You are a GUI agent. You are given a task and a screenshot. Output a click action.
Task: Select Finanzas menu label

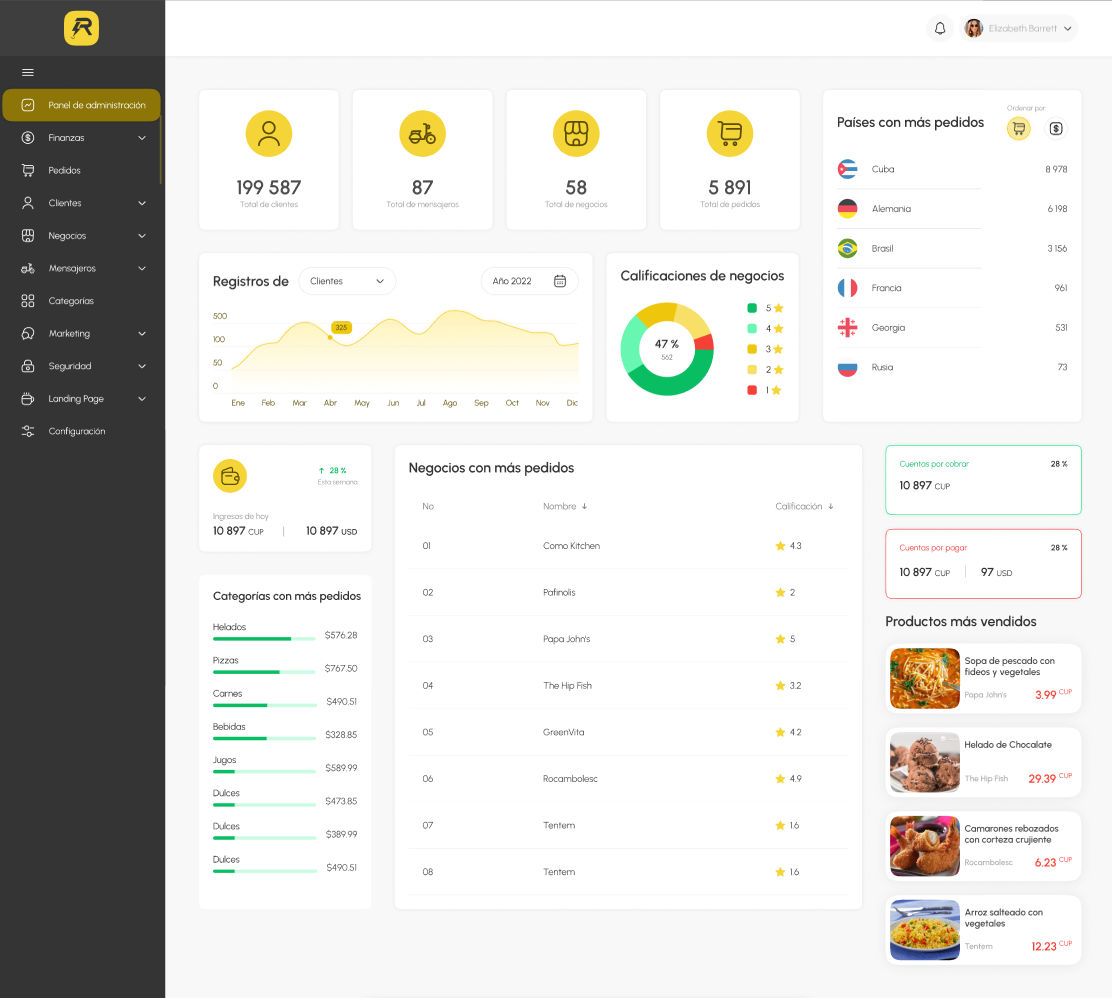[x=66, y=138]
